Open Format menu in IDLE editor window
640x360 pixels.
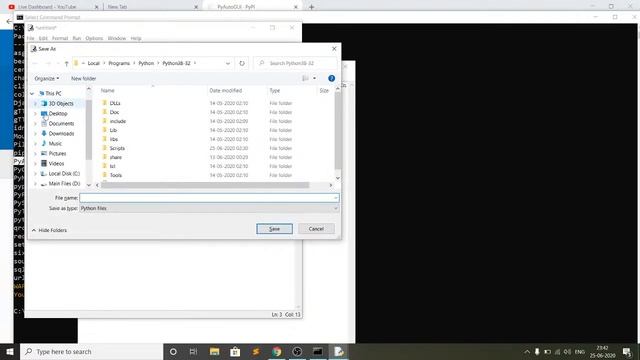(x=60, y=38)
